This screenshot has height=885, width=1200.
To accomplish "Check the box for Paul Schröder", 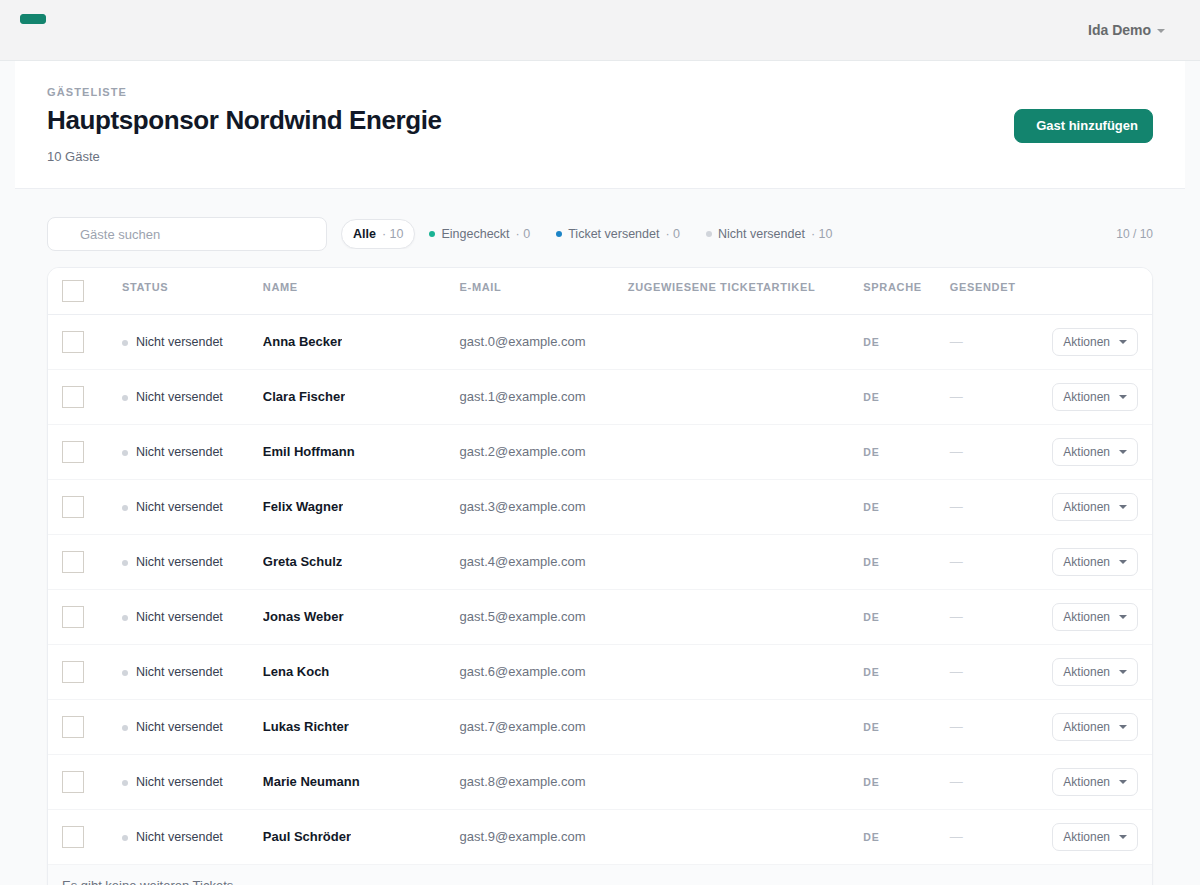I will pyautogui.click(x=73, y=837).
